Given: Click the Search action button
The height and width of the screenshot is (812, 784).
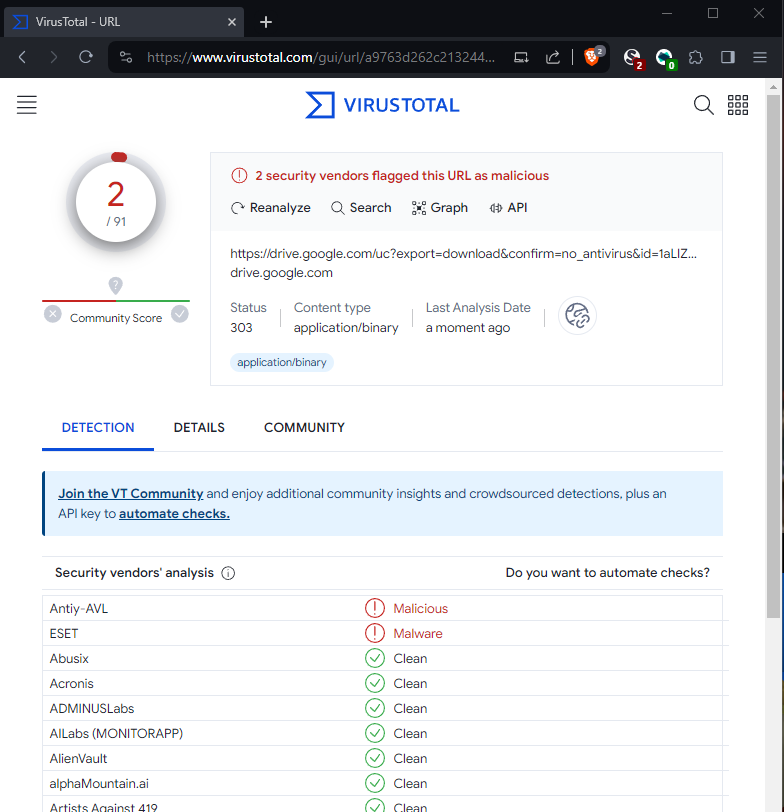Looking at the screenshot, I should 361,208.
